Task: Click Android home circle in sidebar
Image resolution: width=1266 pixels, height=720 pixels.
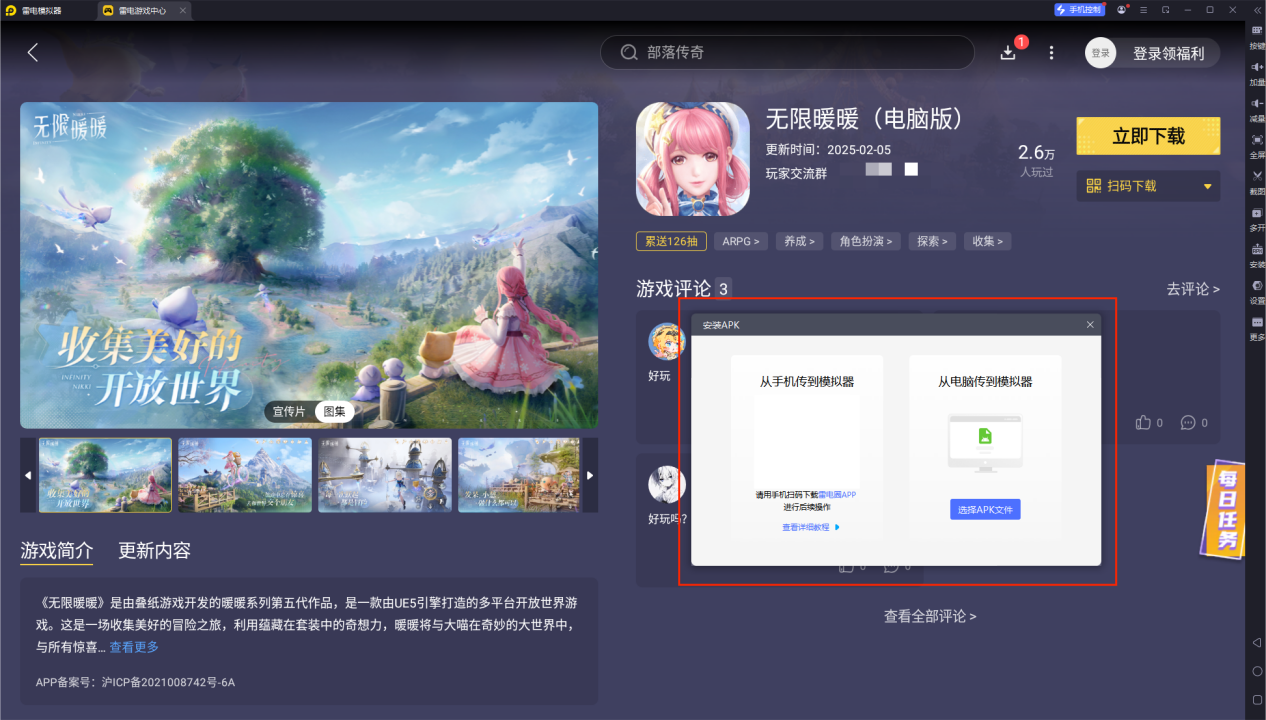Action: click(x=1257, y=671)
